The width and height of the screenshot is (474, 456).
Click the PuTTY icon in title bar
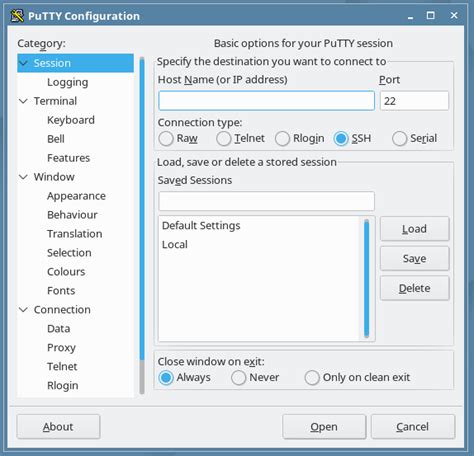click(17, 16)
